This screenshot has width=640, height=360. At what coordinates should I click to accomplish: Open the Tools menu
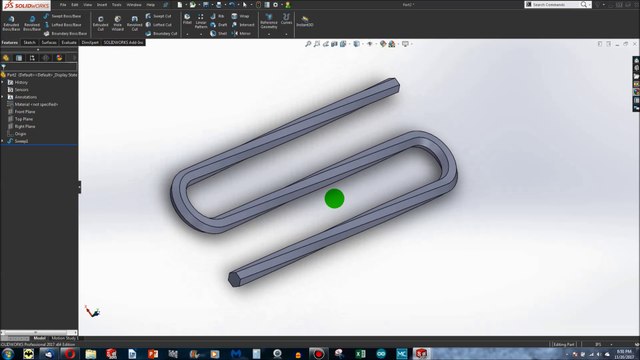[x=117, y=5]
